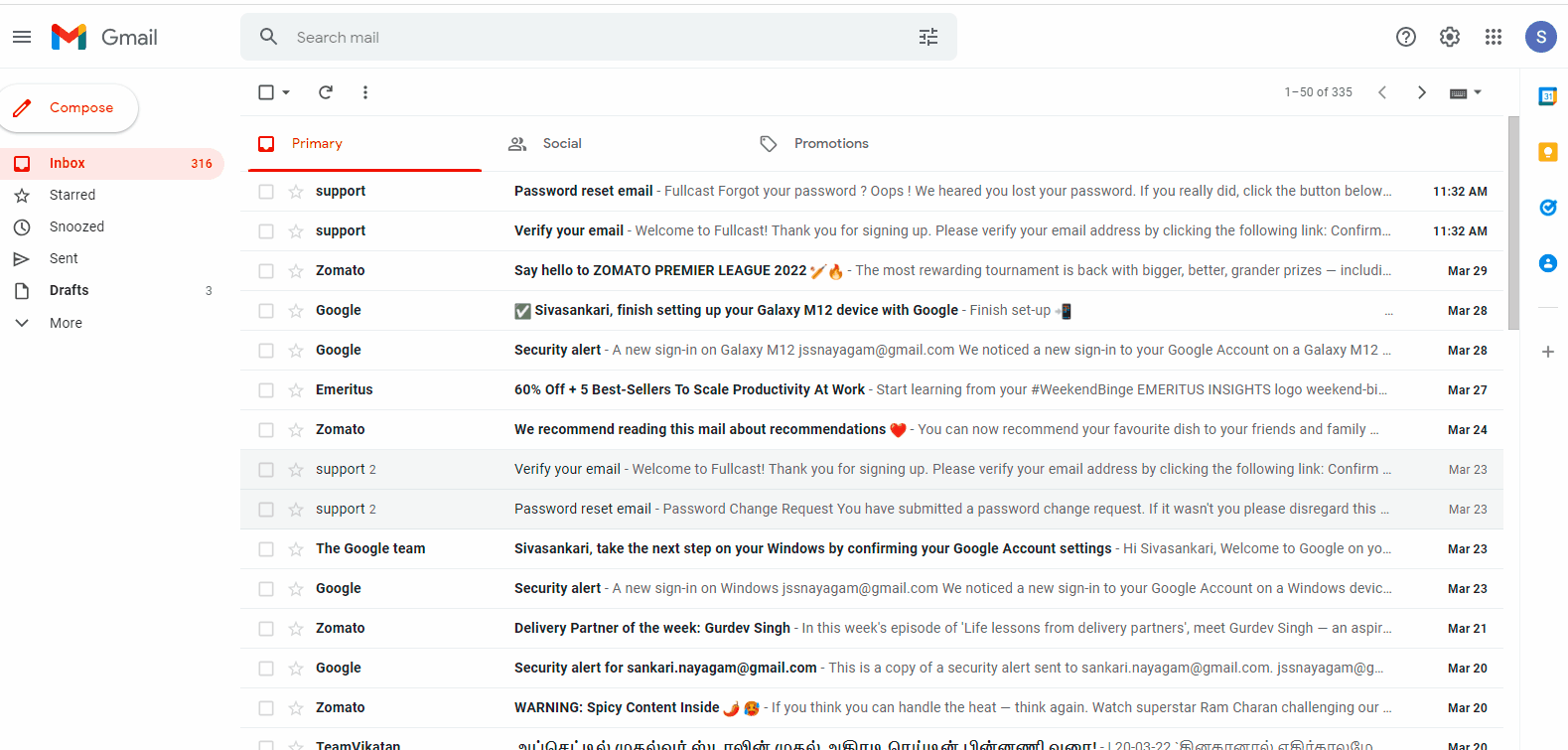Go to older messages arrow
The width and height of the screenshot is (1568, 750).
1422,92
